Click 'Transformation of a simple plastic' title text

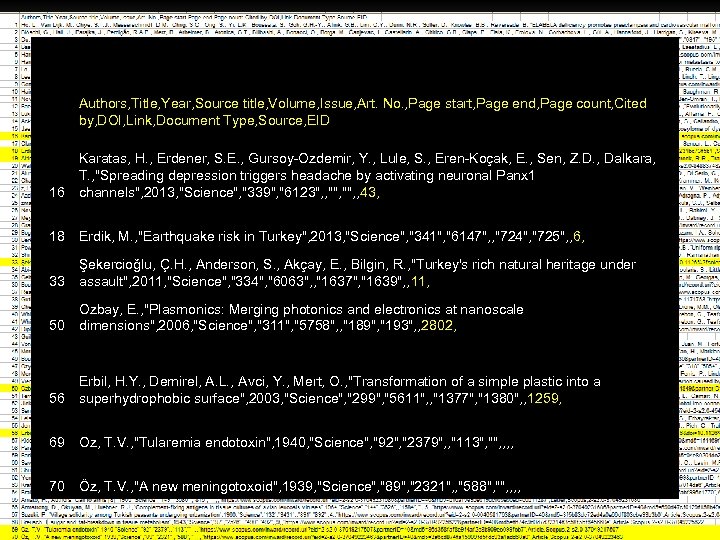pyautogui.click(x=460, y=382)
